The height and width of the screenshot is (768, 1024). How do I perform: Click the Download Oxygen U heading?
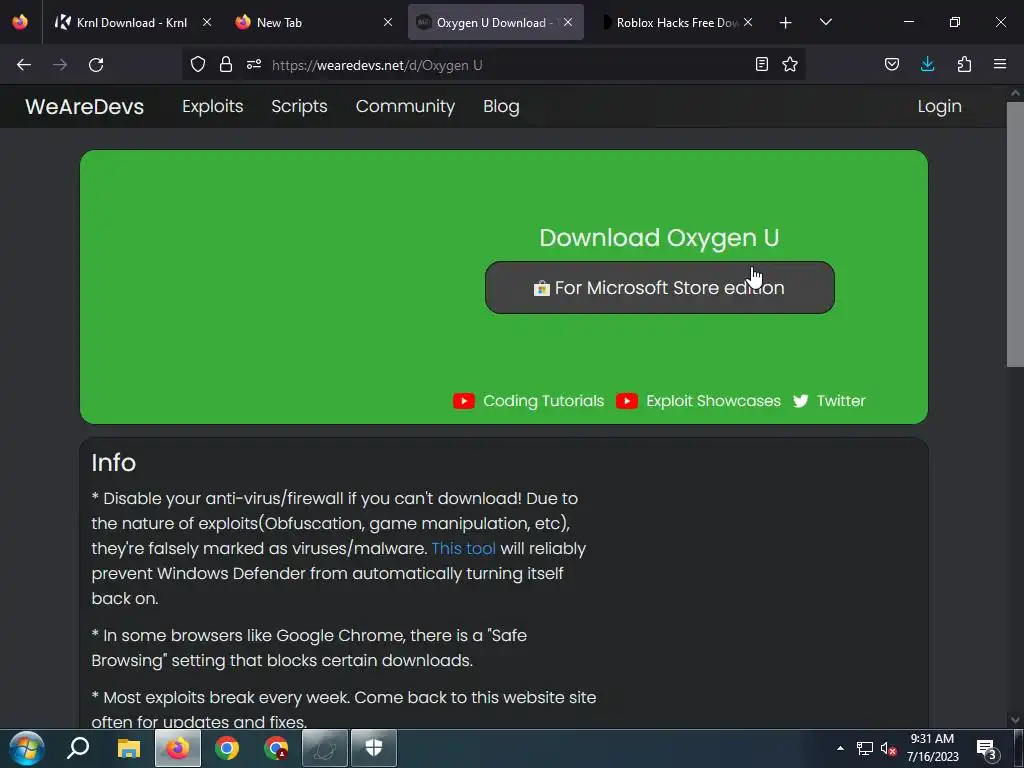tap(660, 238)
